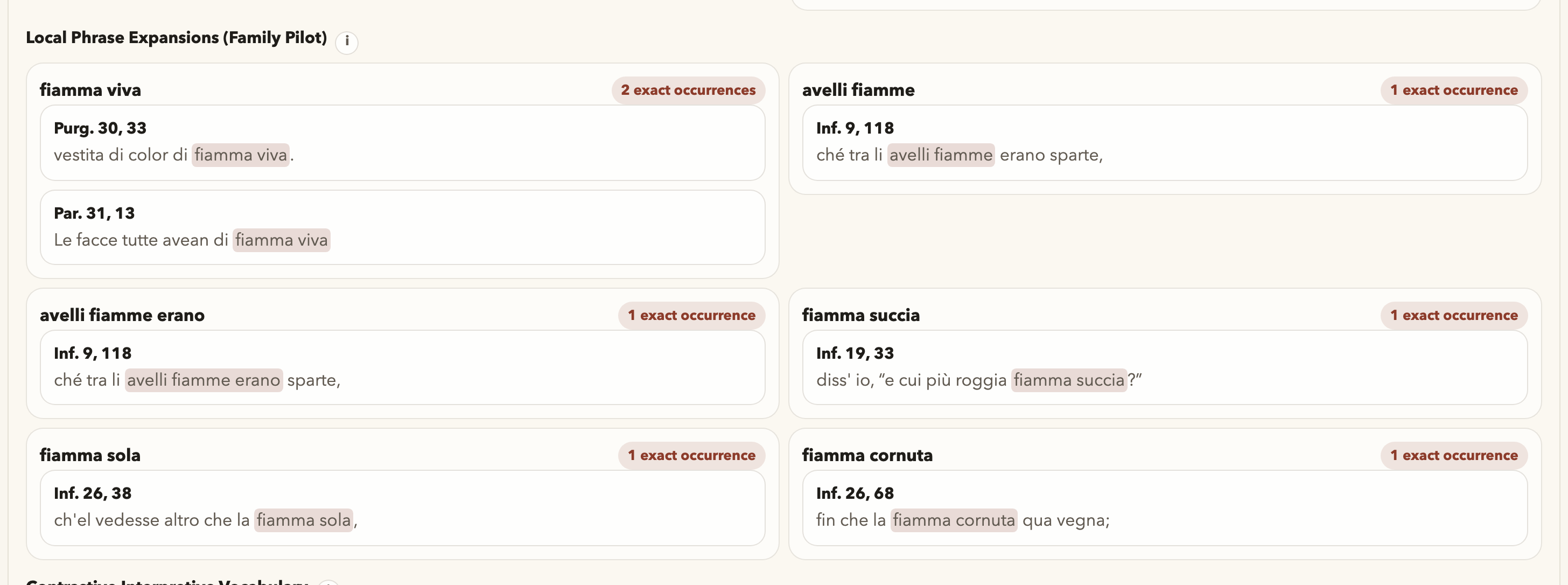Open the Par. 31, 13 citation
The width and height of the screenshot is (1568, 585).
94,213
